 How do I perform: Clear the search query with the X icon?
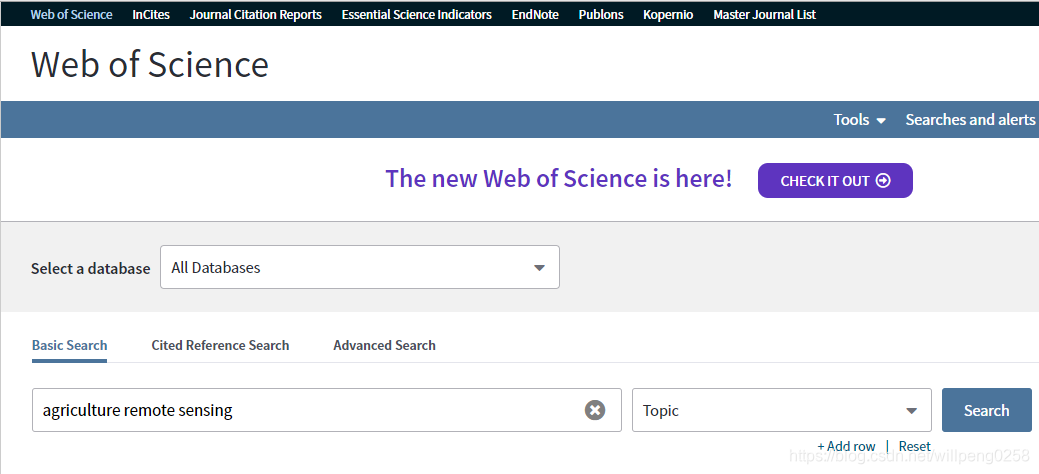point(595,410)
